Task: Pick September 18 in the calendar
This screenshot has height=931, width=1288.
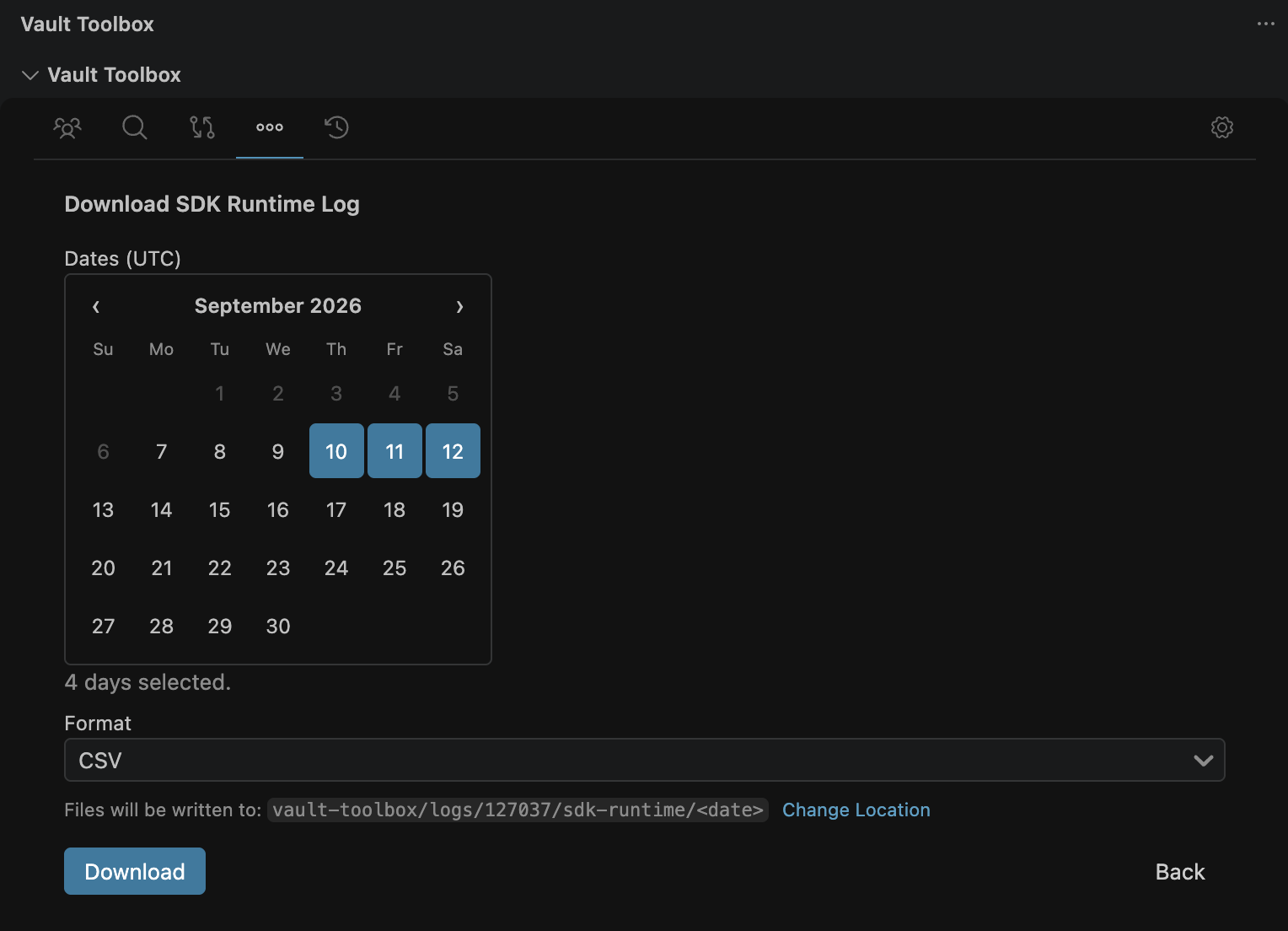Action: click(x=394, y=509)
